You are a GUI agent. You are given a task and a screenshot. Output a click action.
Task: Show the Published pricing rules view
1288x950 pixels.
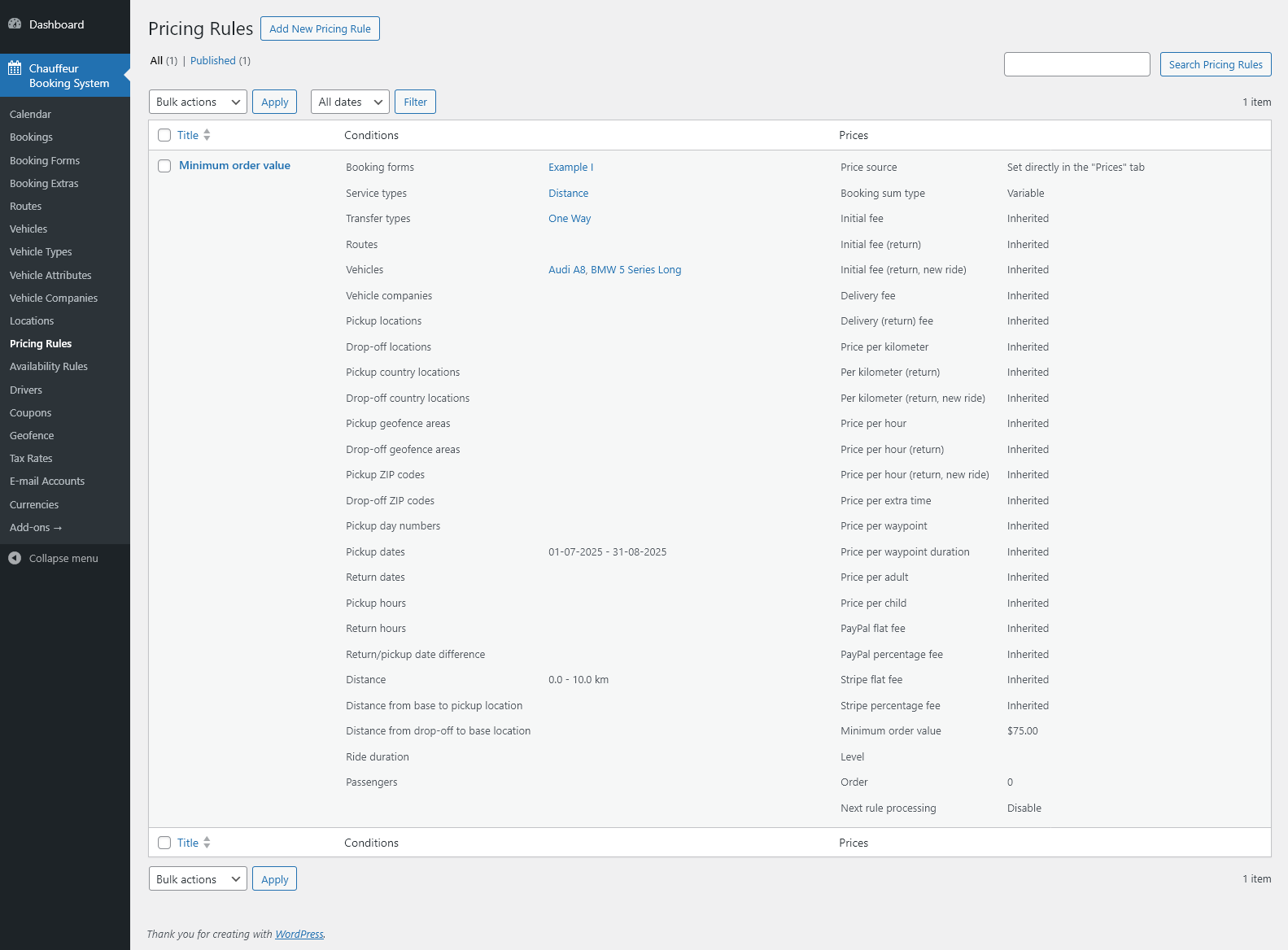click(213, 61)
